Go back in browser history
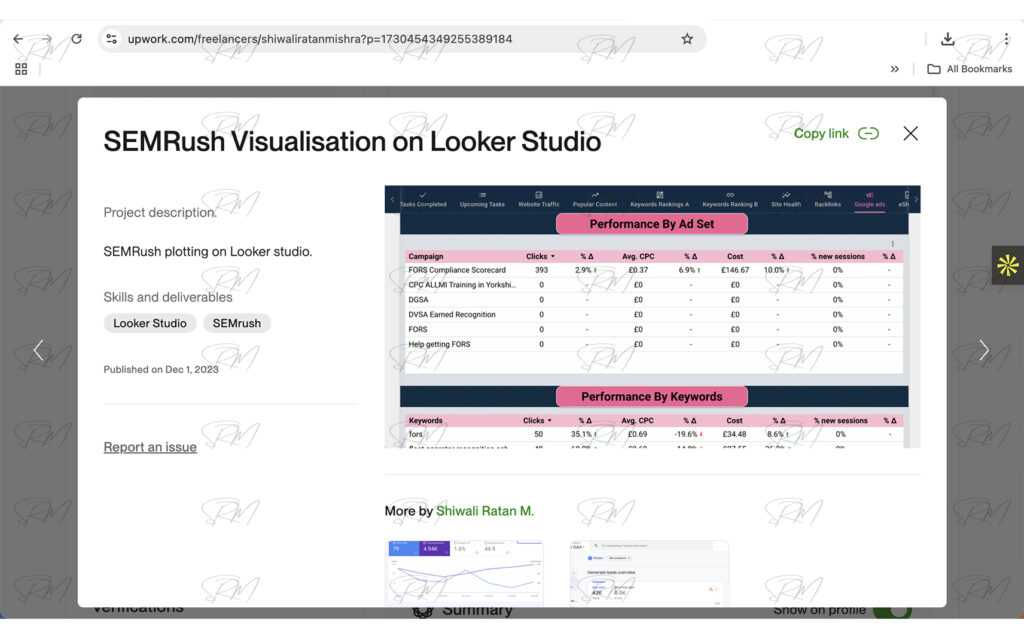This screenshot has width=1024, height=639. tap(18, 39)
